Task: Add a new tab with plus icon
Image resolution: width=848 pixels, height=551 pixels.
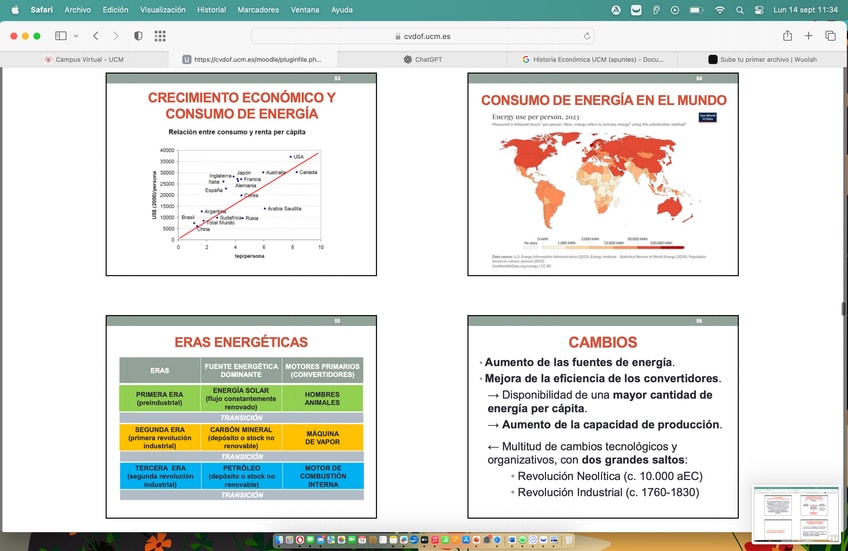Action: (809, 36)
